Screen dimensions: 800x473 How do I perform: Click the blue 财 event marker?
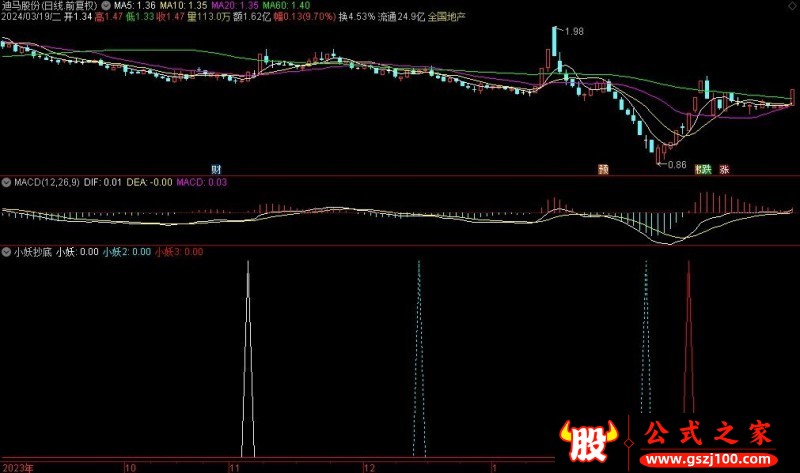click(216, 168)
